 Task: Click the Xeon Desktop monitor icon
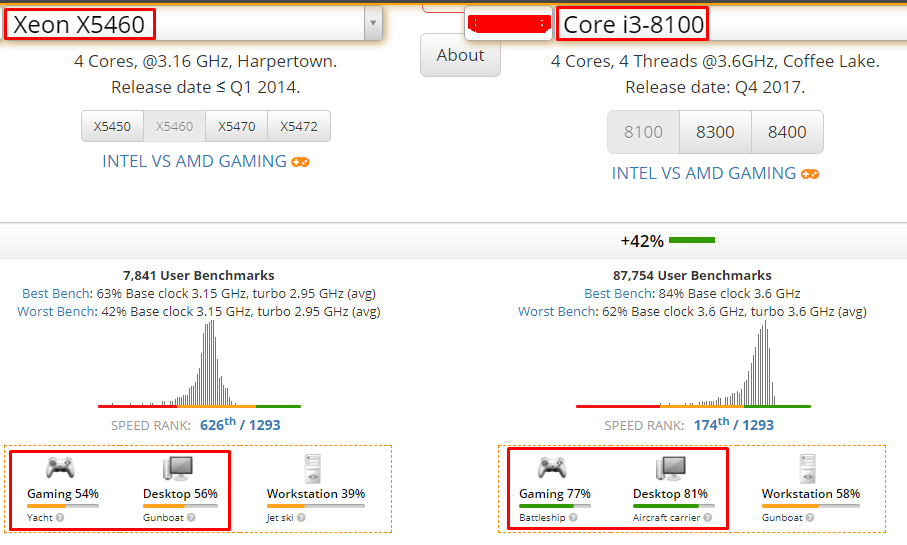(178, 468)
